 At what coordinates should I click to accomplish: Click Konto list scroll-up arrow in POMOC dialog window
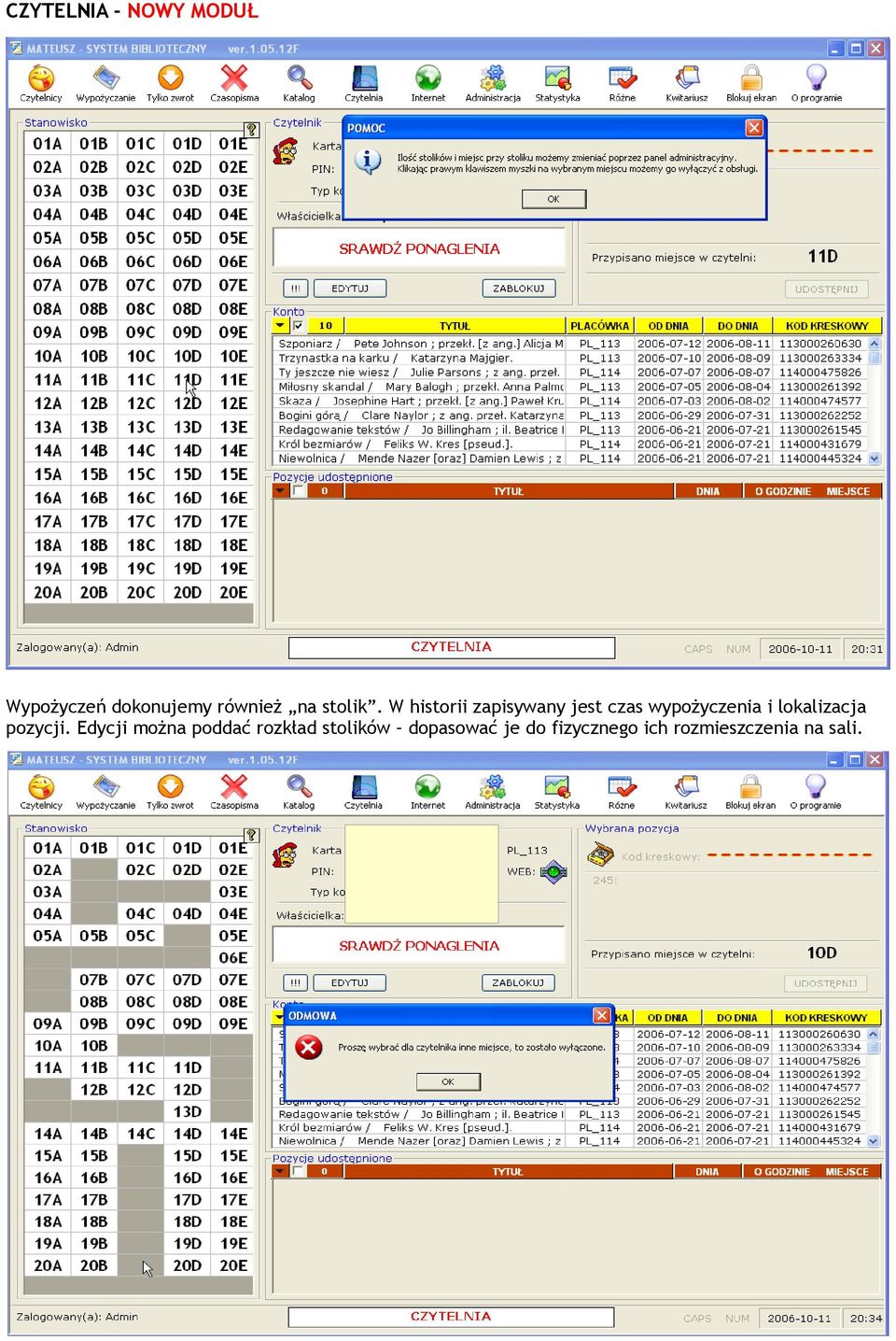pyautogui.click(x=875, y=343)
